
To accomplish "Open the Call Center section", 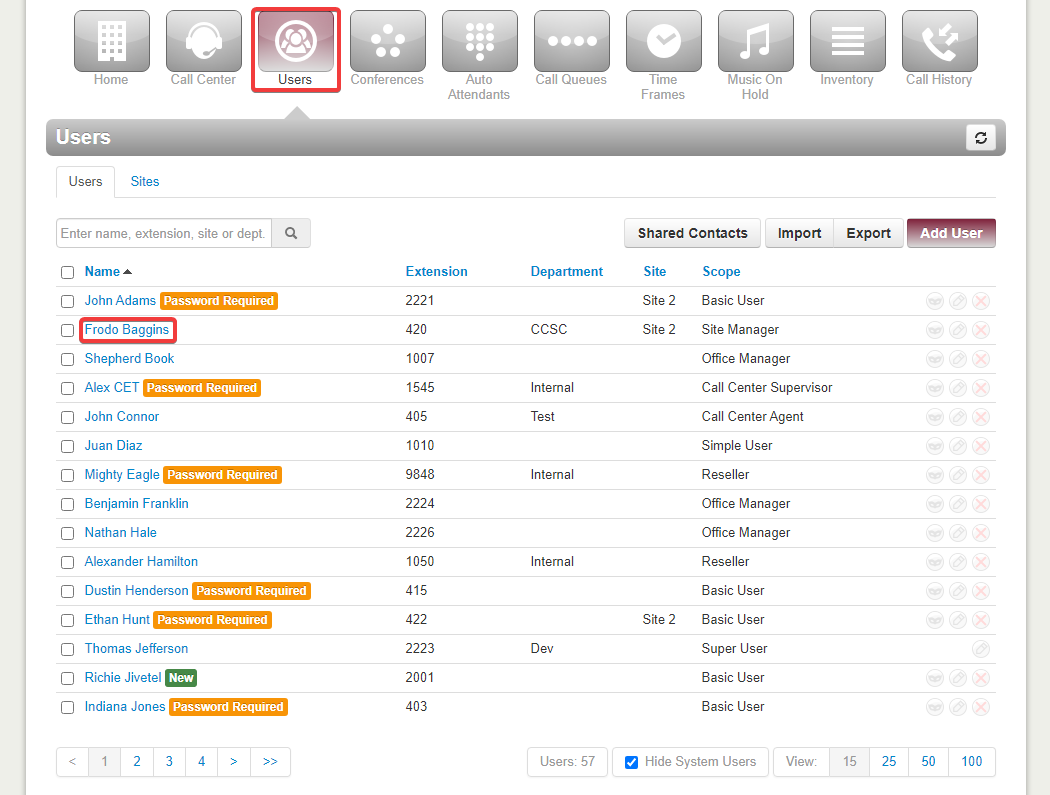I will 203,41.
